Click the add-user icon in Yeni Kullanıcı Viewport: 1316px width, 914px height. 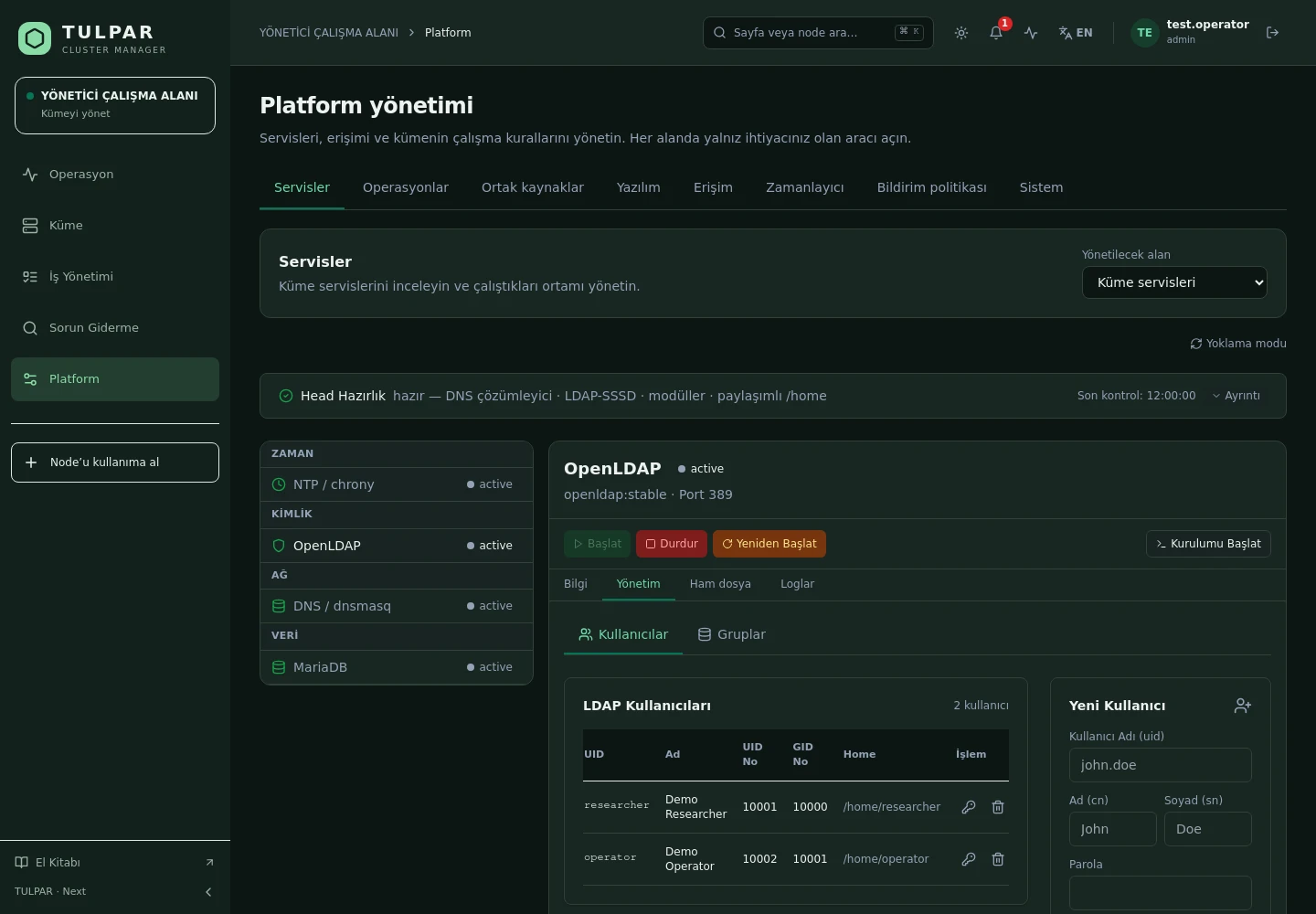pos(1243,706)
